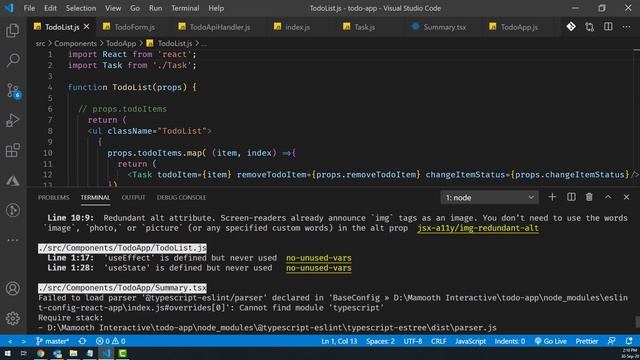Open the Run and Debug view

pyautogui.click(x=13, y=120)
